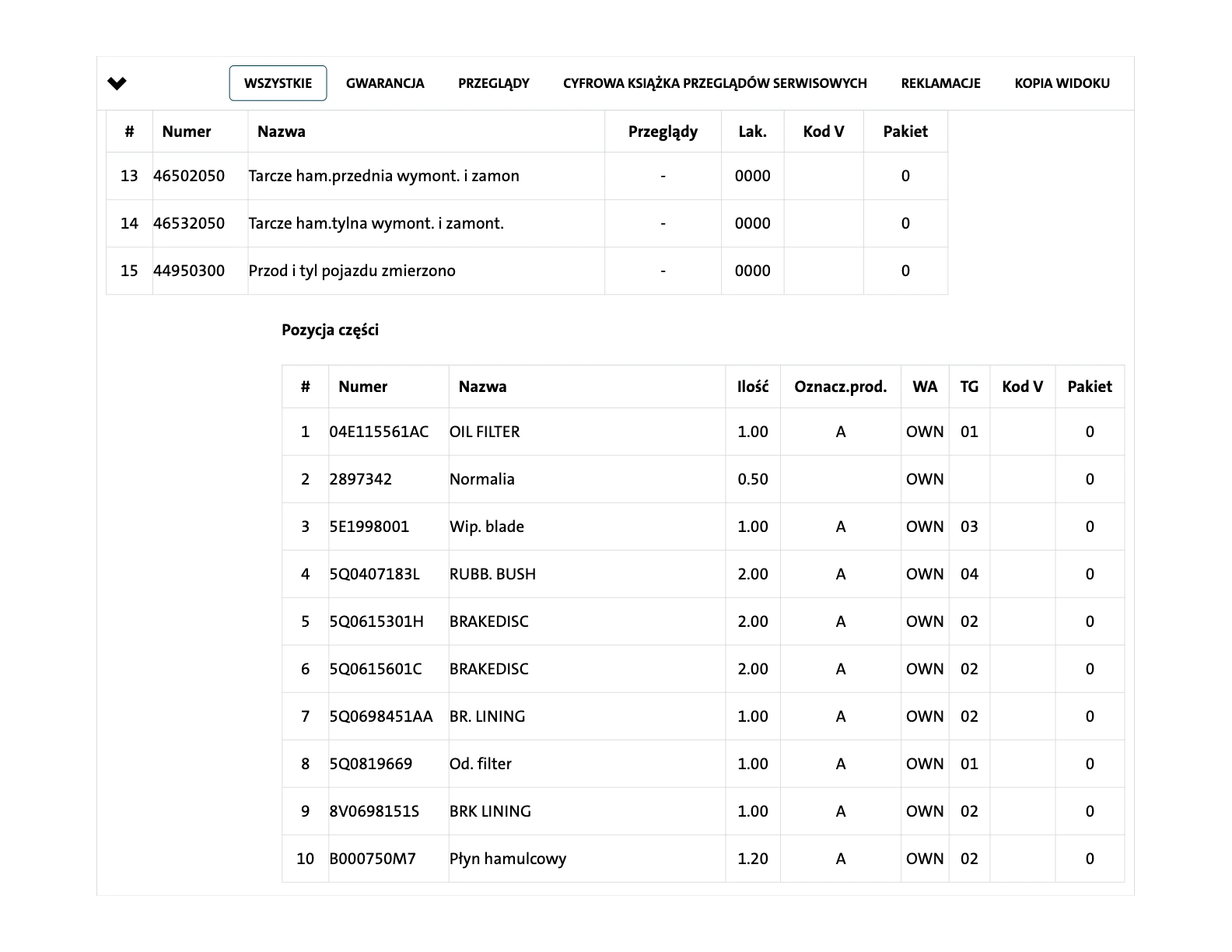Switch to the REKLAMACJE tab
This screenshot has width=1232, height=952.
pyautogui.click(x=940, y=83)
